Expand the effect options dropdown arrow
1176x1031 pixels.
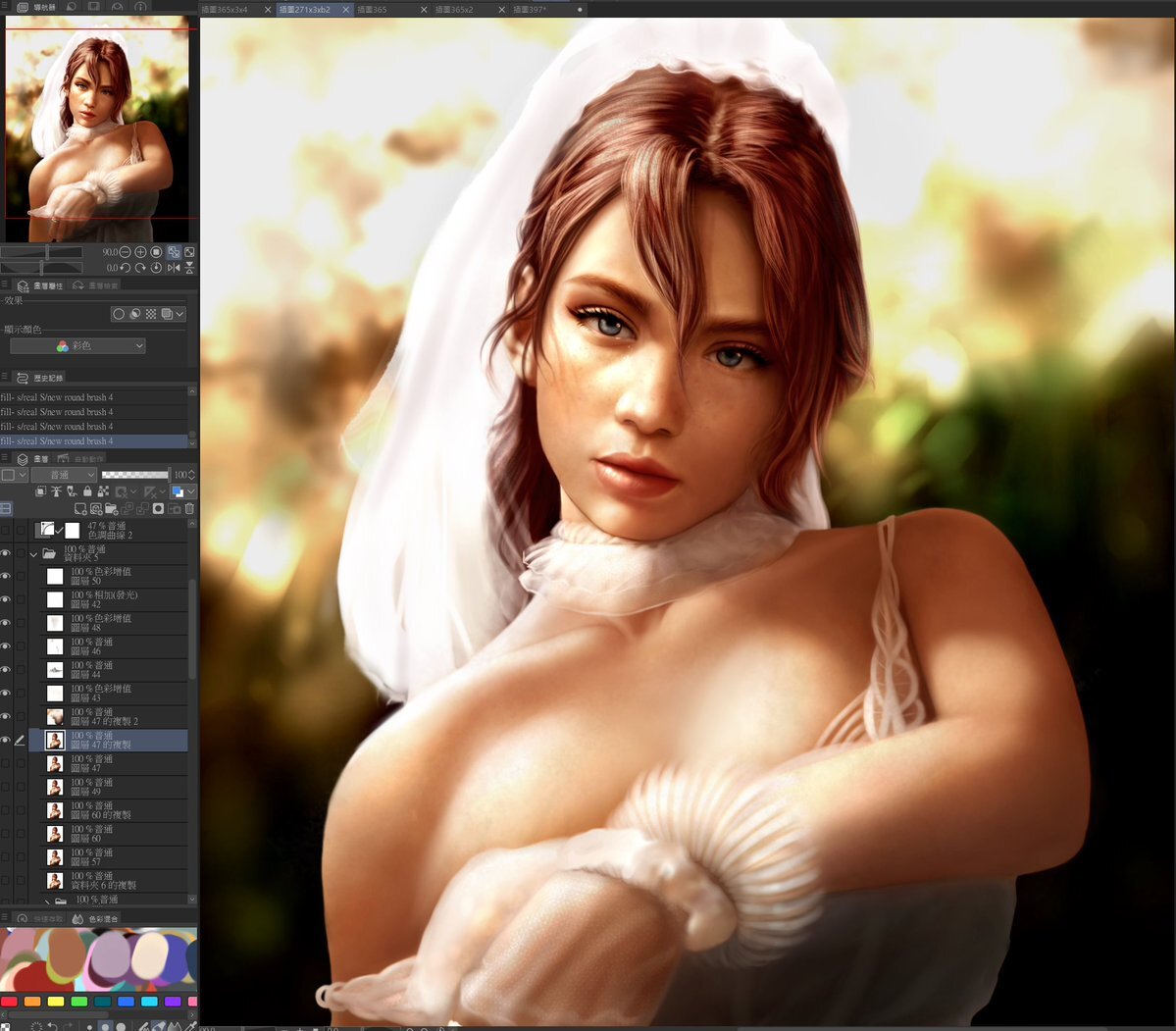point(180,315)
